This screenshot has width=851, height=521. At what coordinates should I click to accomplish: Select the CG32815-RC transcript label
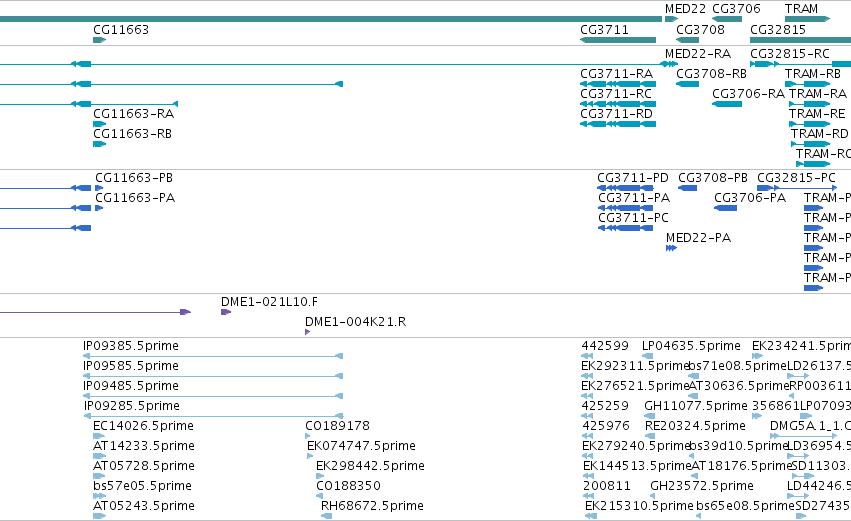click(790, 54)
